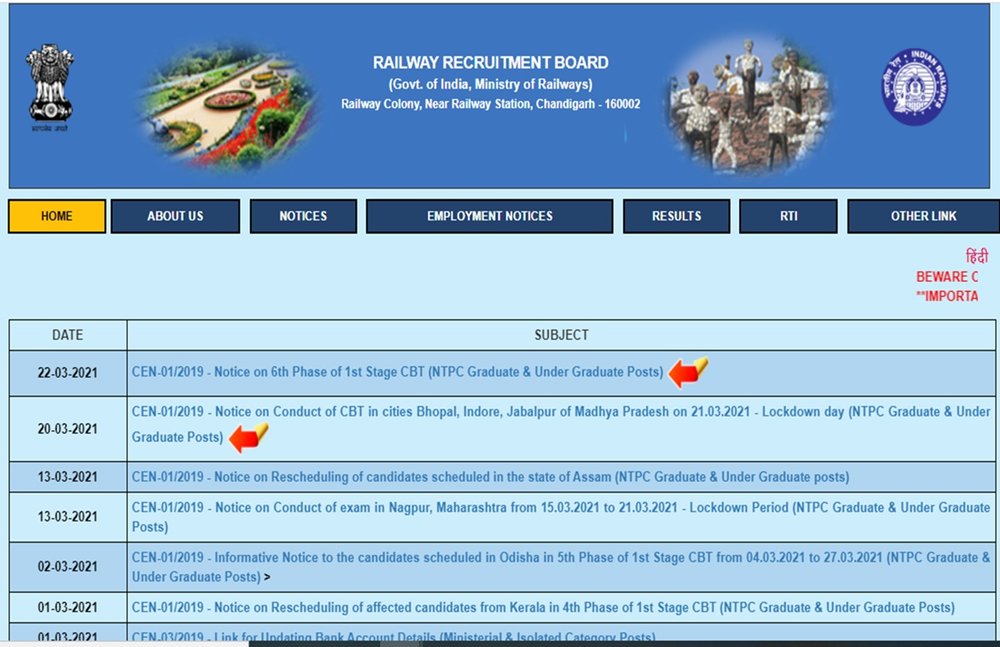Click the Govt. of India, Ministry of Railways text

coord(490,84)
